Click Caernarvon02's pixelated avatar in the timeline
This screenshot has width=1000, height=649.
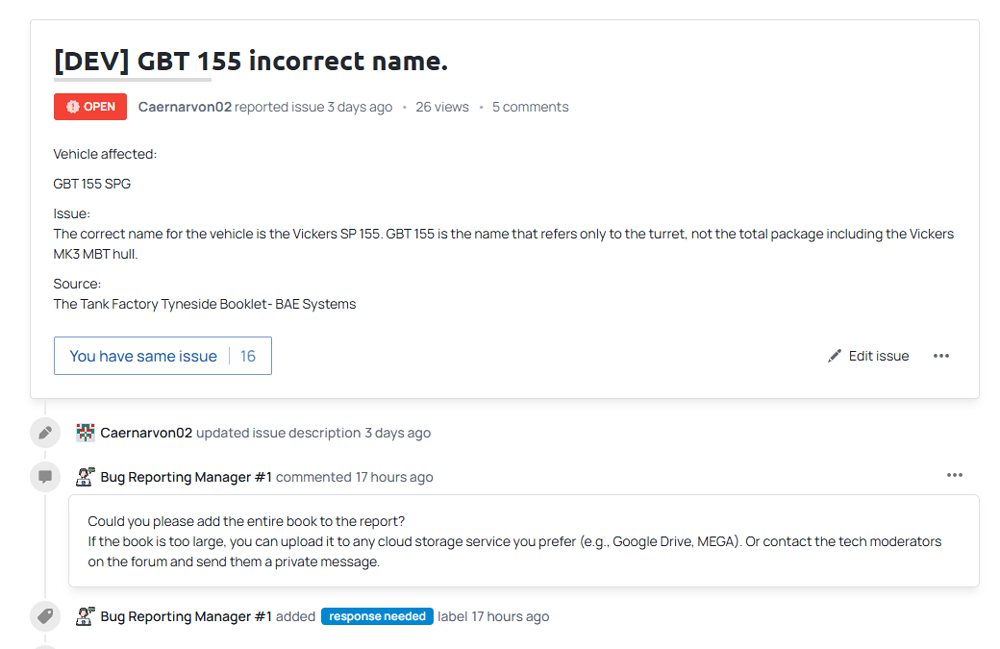85,433
